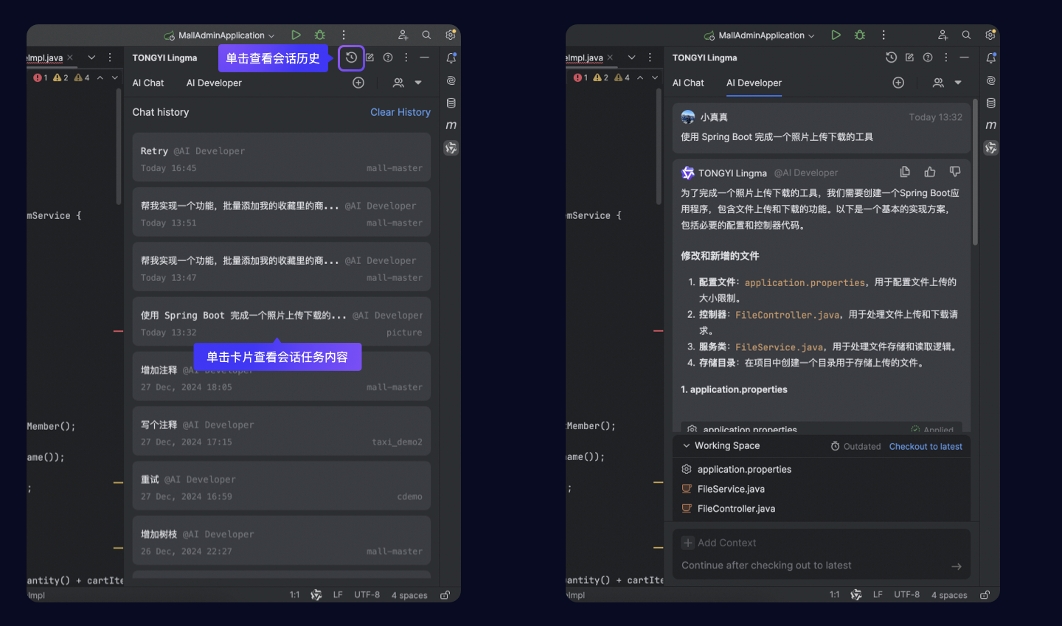Select FileService.java in Working Space list

click(x=731, y=489)
